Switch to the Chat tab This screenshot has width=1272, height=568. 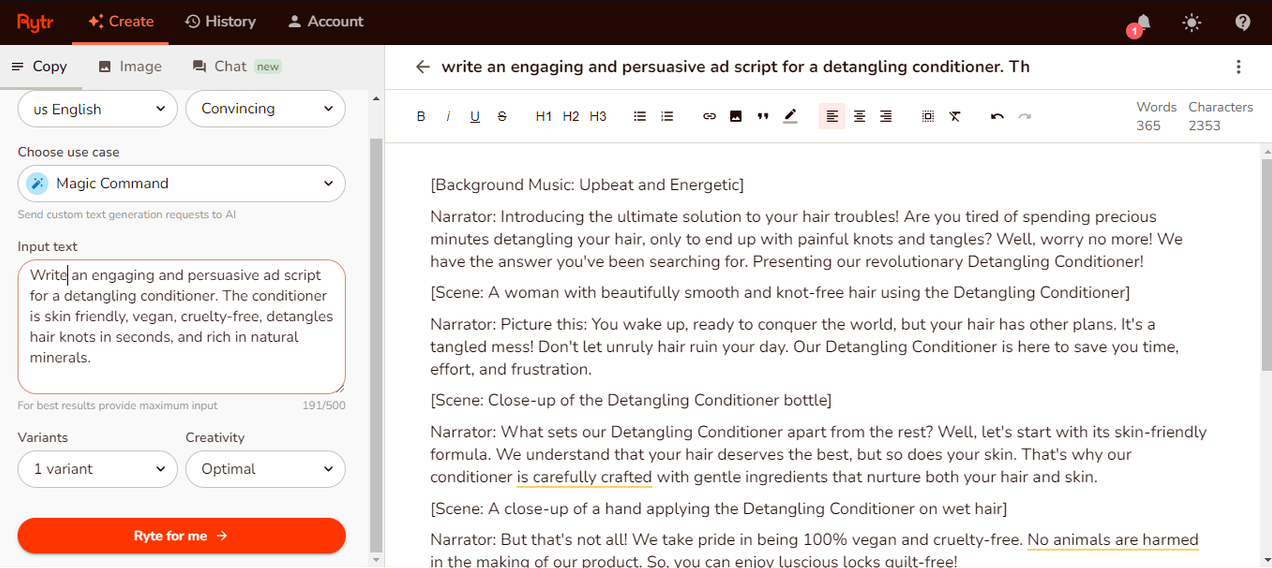pyautogui.click(x=236, y=66)
